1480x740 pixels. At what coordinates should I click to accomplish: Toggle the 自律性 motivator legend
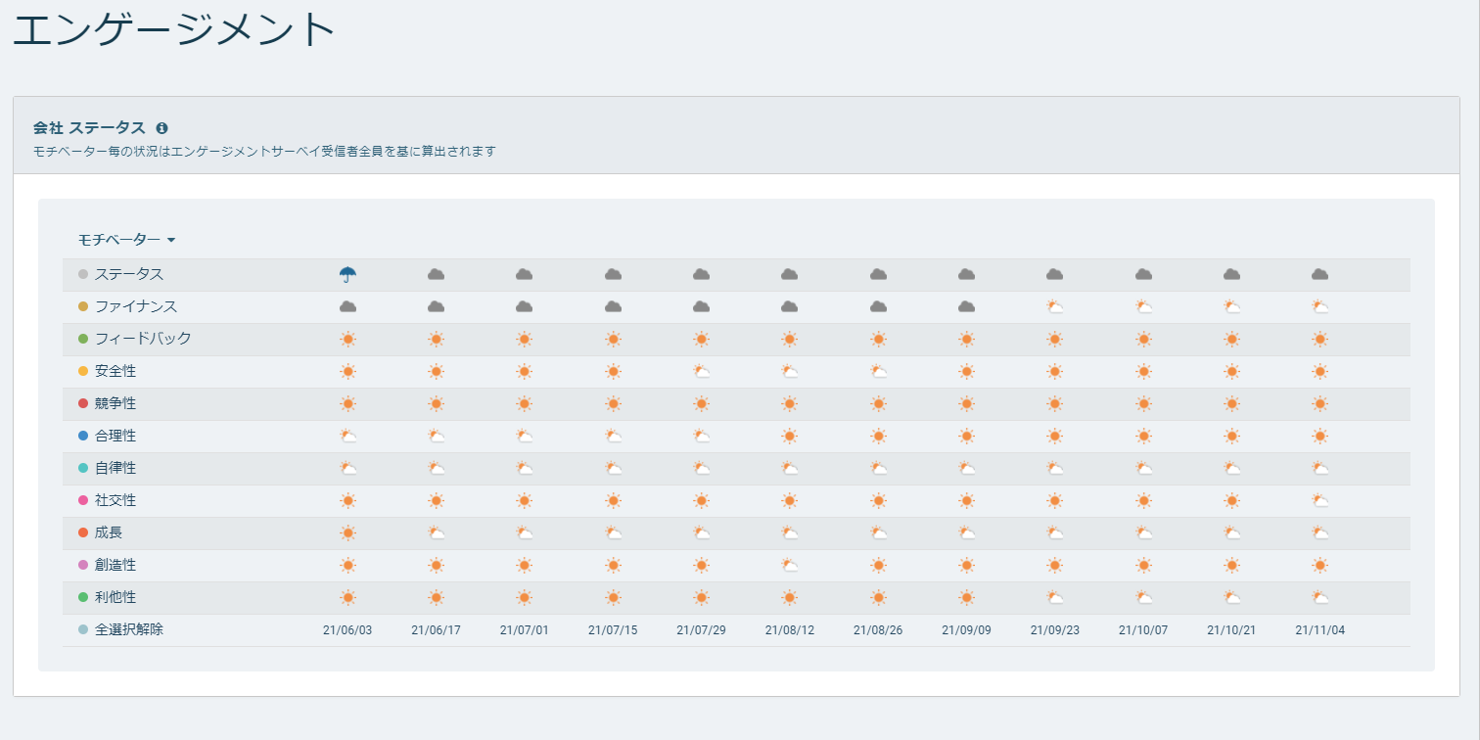click(107, 468)
